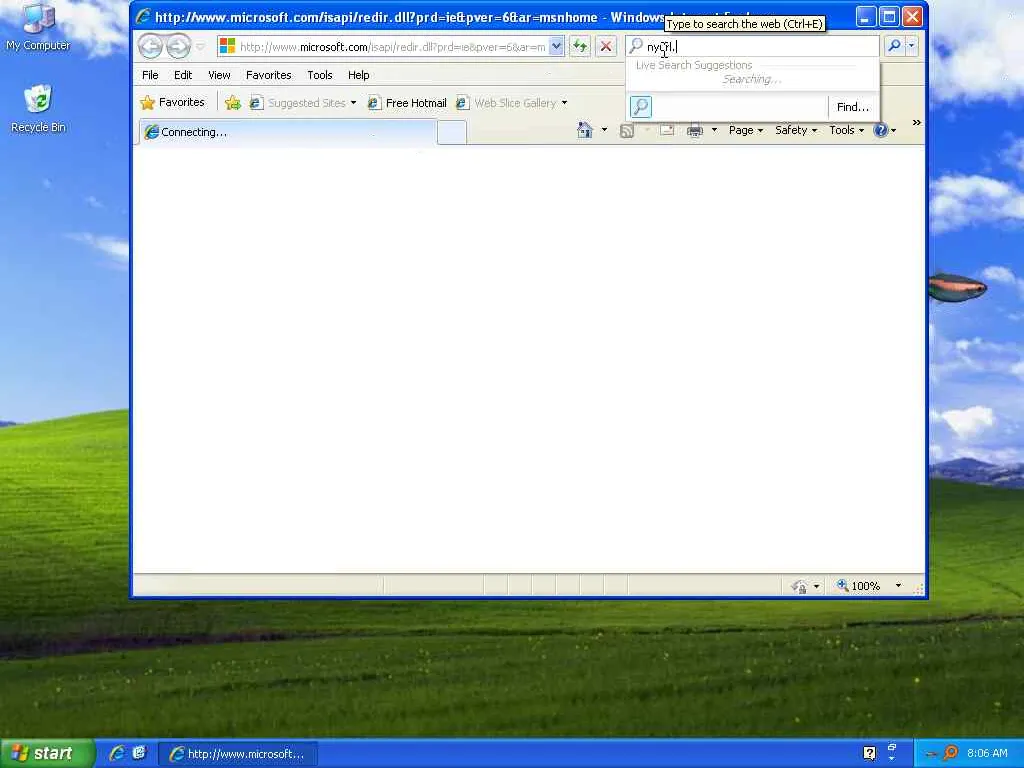Open the Page command bar menu
The height and width of the screenshot is (768, 1024).
pos(746,130)
